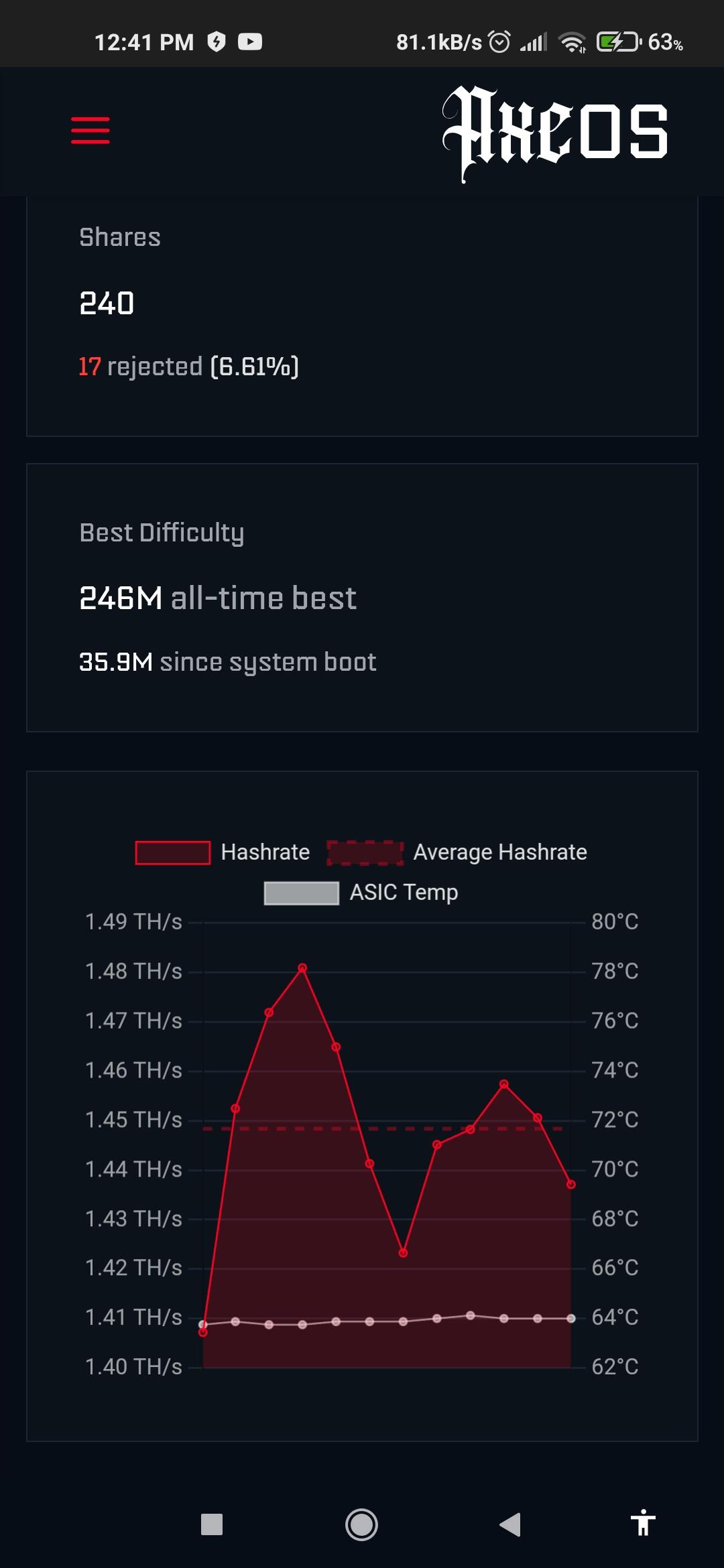Tap "35.9M since system boot" value
The width and height of the screenshot is (724, 1568).
[228, 662]
